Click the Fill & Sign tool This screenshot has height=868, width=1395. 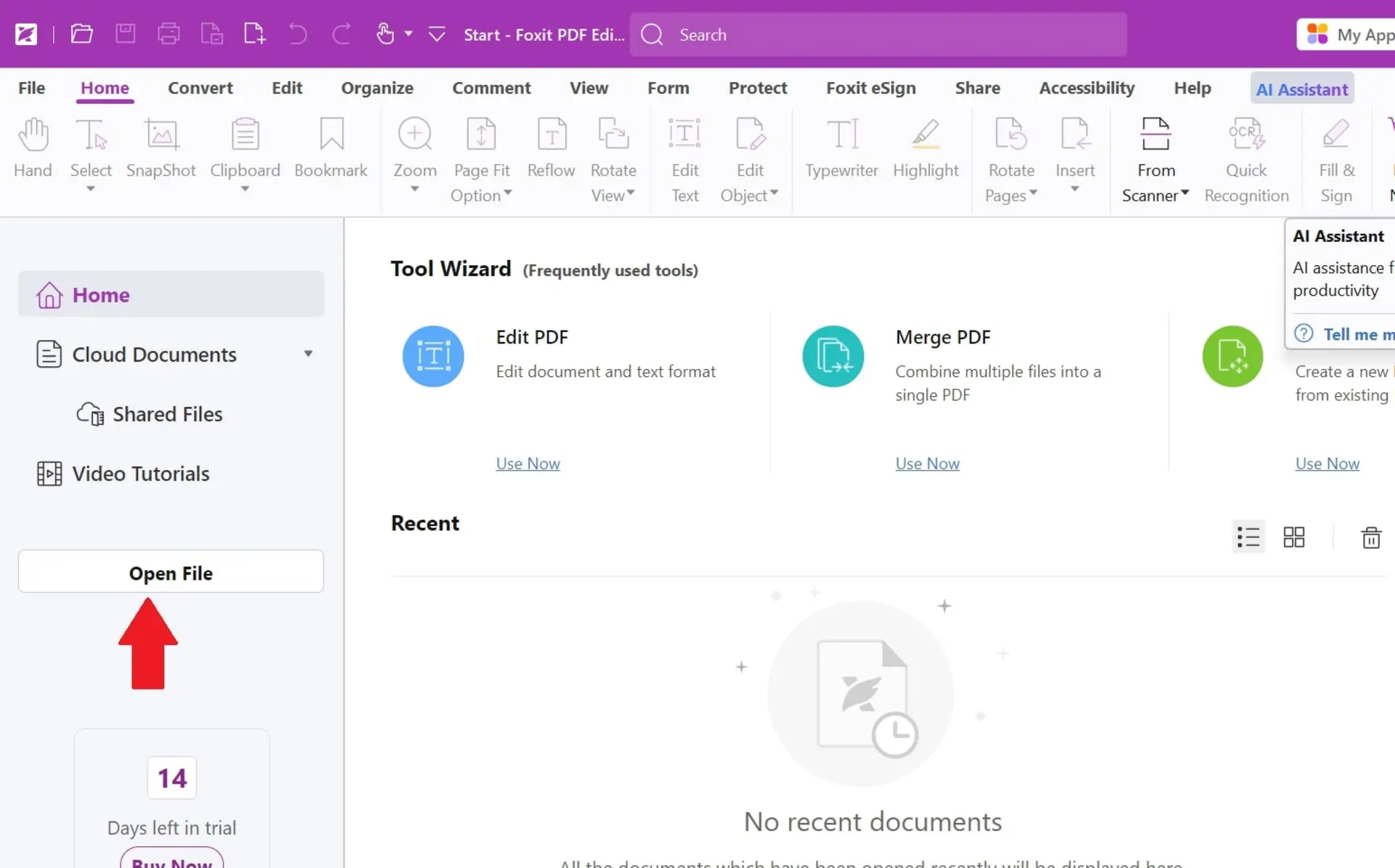pyautogui.click(x=1336, y=161)
